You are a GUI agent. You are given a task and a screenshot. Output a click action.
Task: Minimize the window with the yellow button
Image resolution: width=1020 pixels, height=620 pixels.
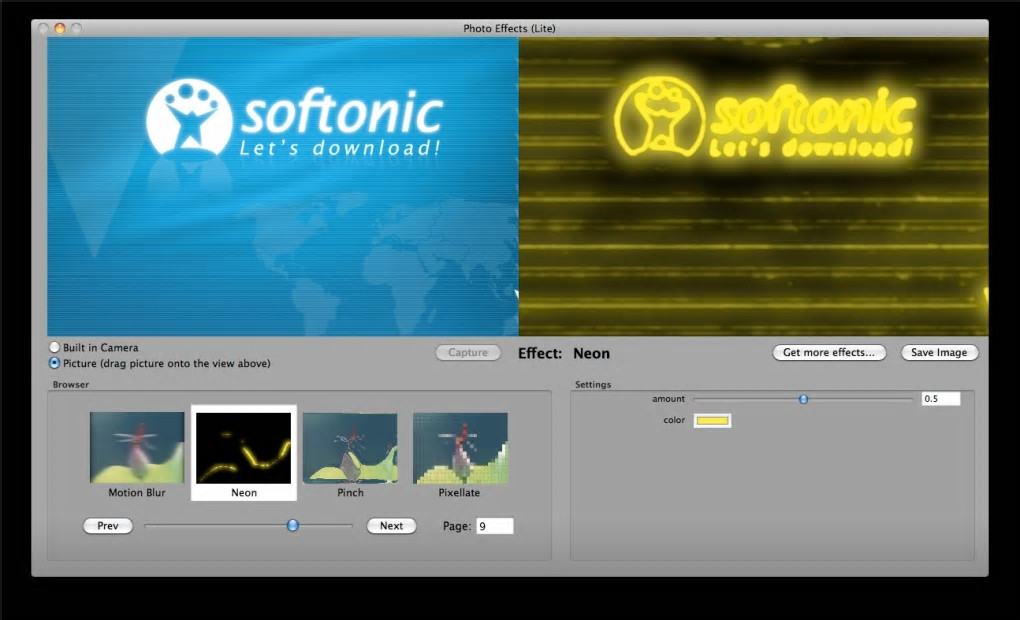tap(60, 28)
